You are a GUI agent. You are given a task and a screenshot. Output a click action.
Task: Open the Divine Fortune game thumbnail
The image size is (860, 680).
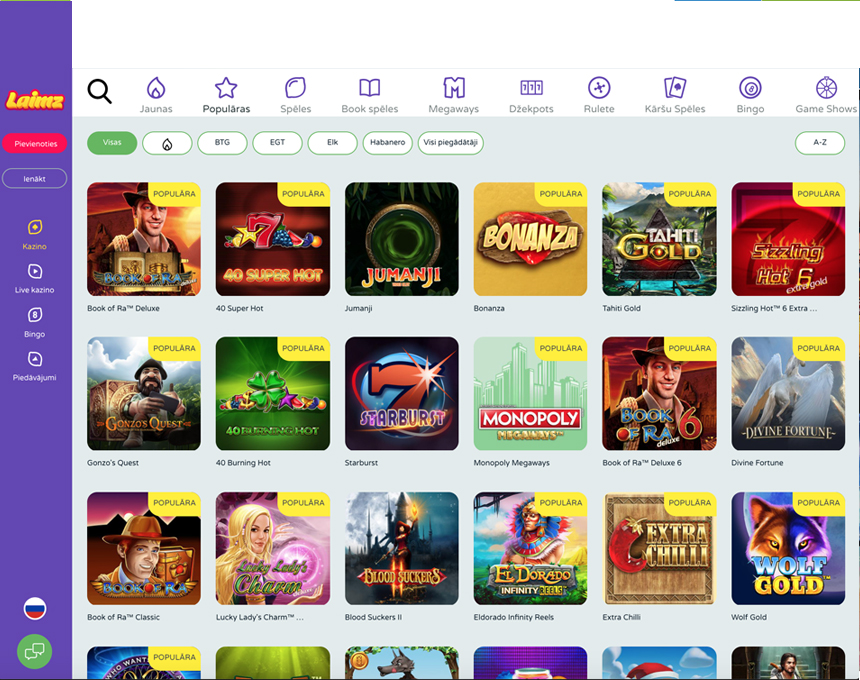788,394
